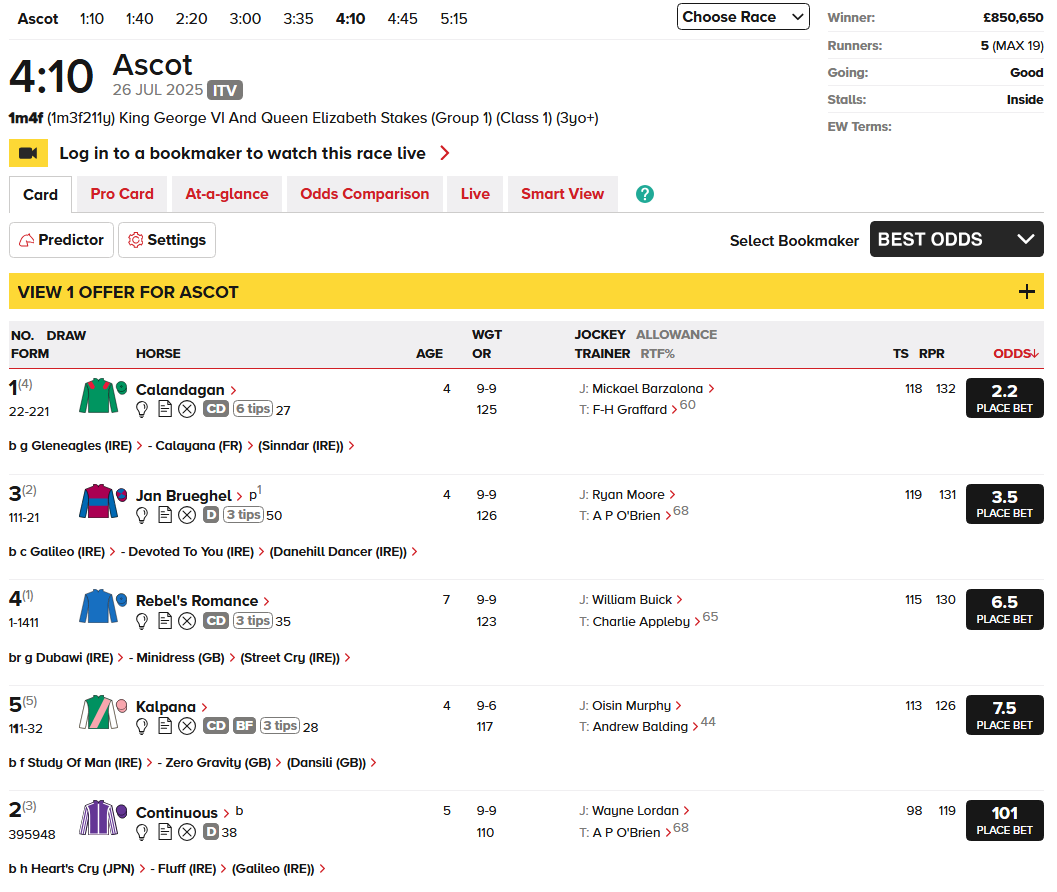Open the Smart View tab
This screenshot has height=892, width=1057.
coord(562,194)
